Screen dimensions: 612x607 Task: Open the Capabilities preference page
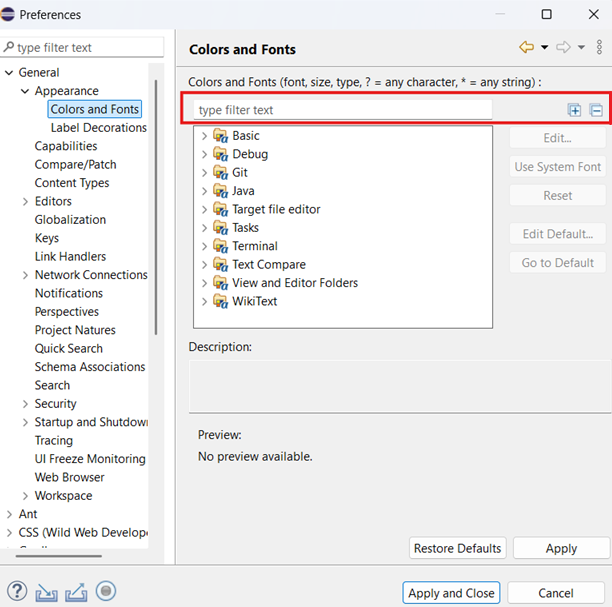[66, 146]
